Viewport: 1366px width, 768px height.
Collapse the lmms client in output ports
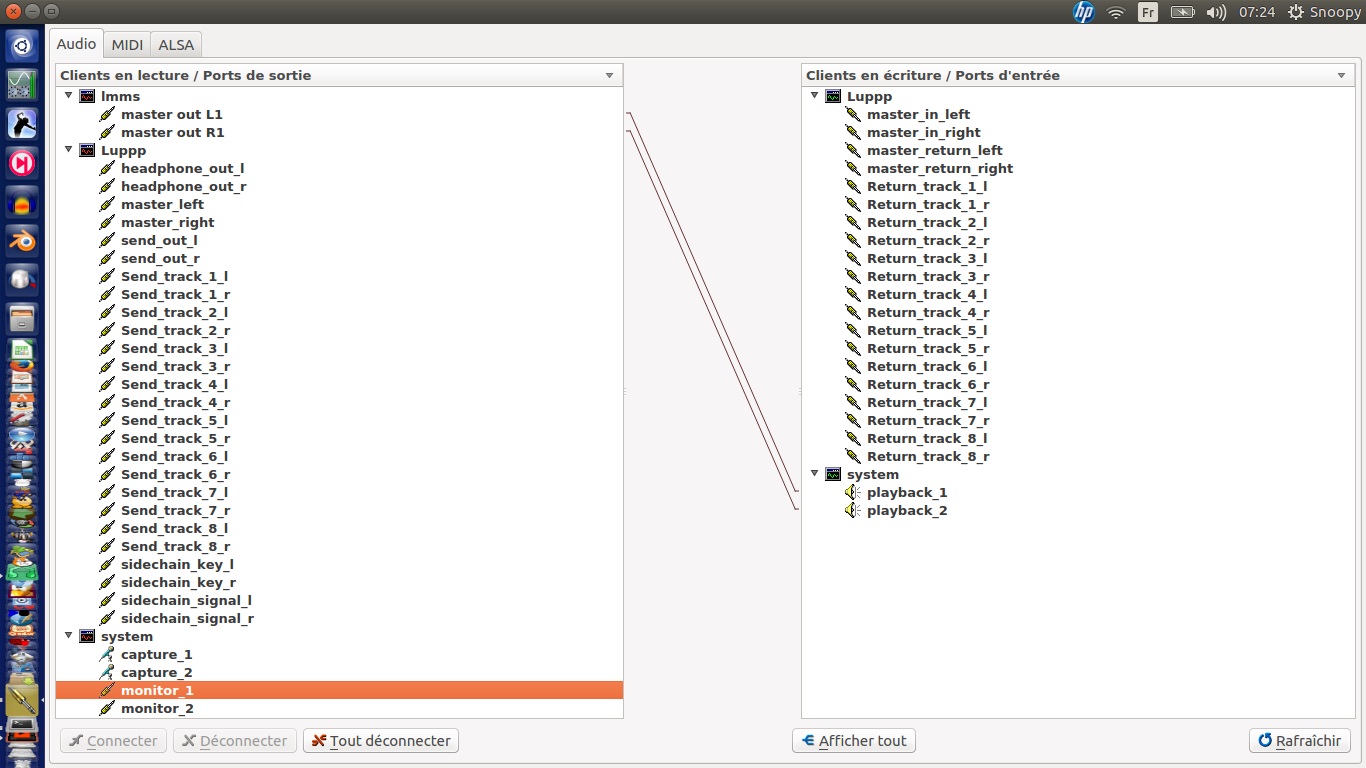click(69, 96)
